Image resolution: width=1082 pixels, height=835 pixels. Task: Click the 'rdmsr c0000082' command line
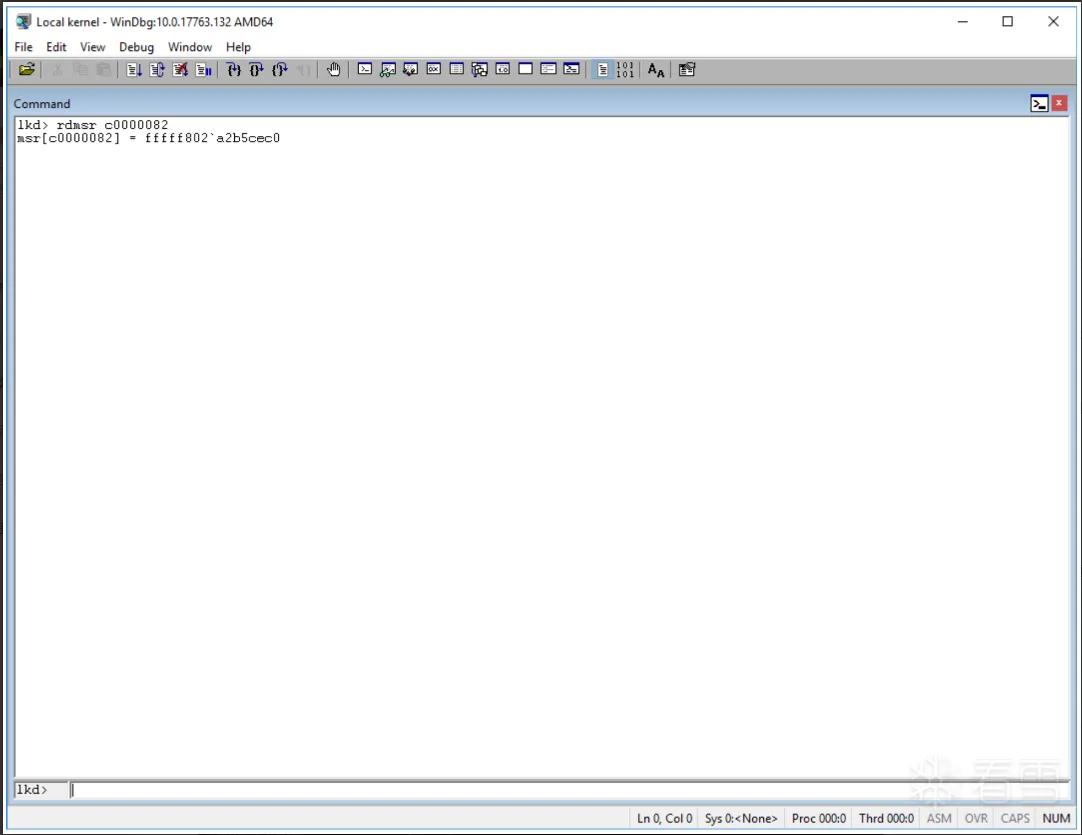pyautogui.click(x=92, y=125)
